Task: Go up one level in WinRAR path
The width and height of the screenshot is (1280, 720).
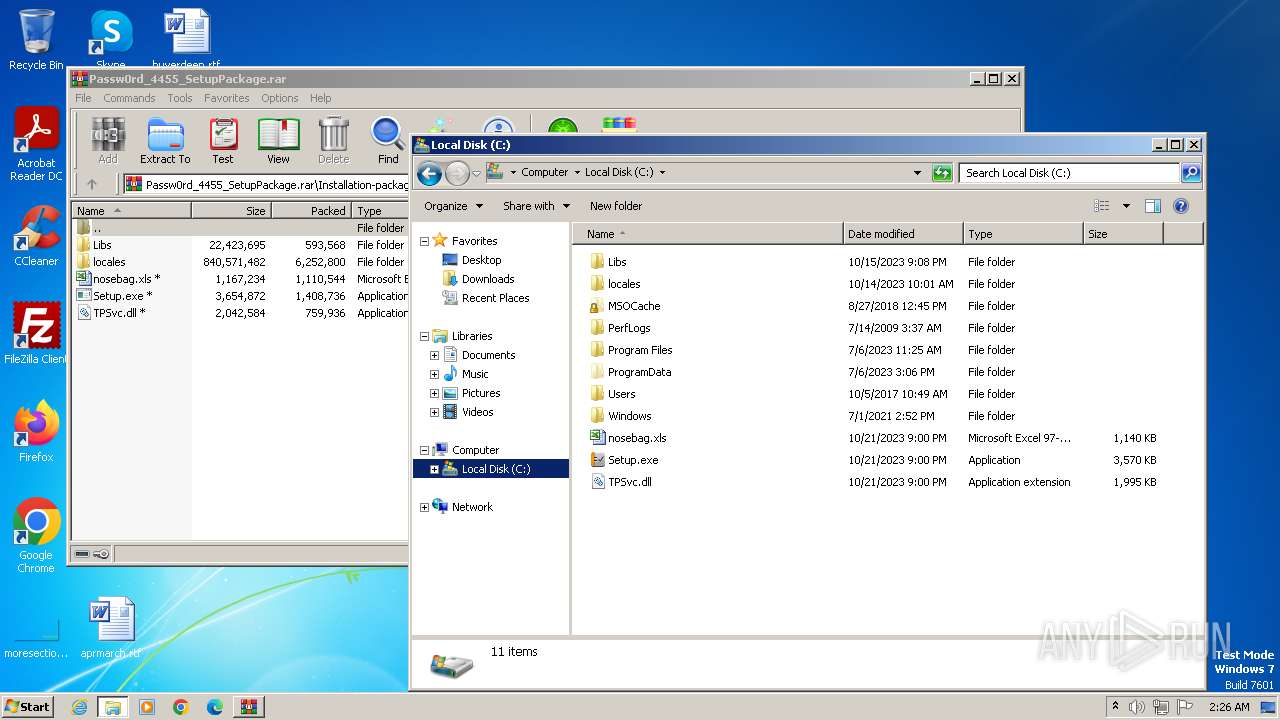Action: tap(92, 184)
